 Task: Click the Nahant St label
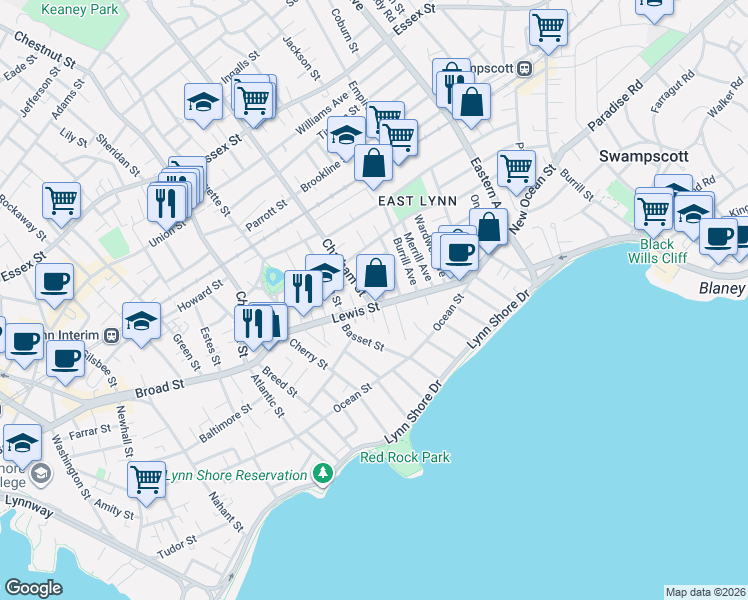coord(226,512)
